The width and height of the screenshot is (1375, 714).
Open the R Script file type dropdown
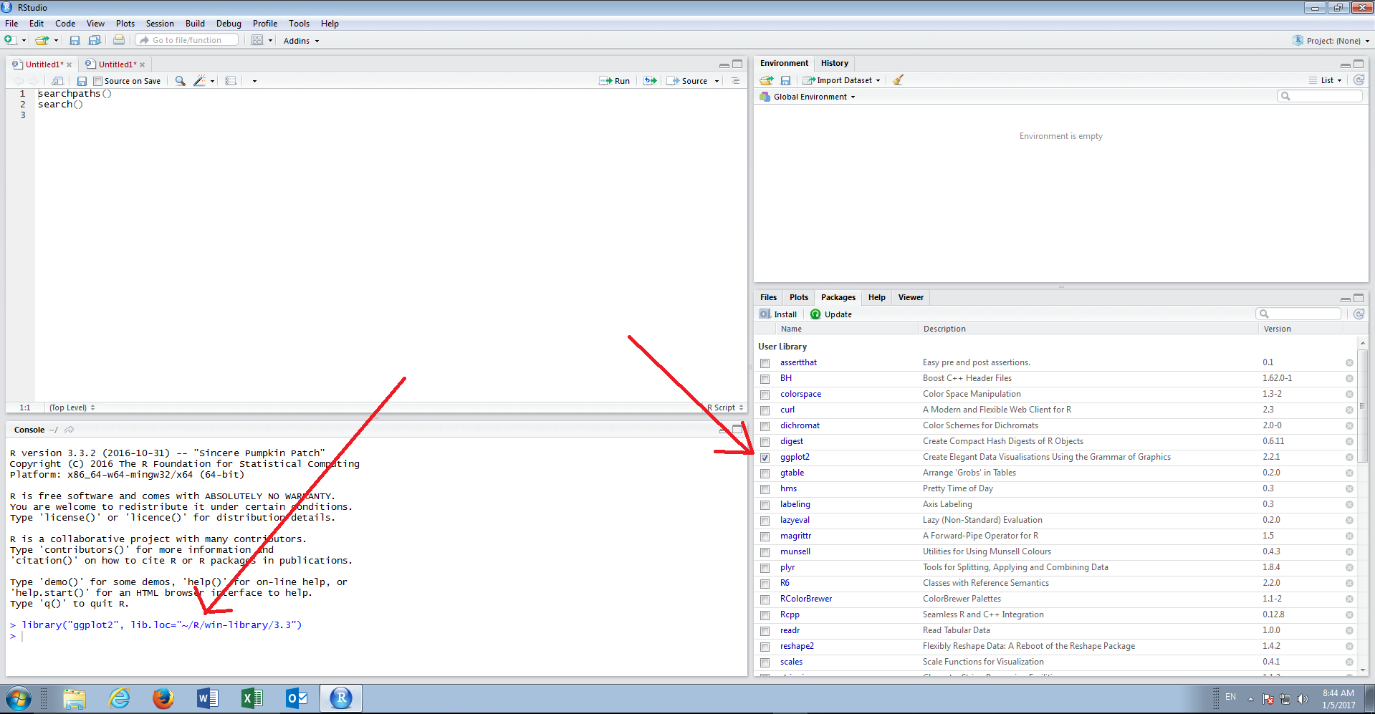(x=725, y=408)
